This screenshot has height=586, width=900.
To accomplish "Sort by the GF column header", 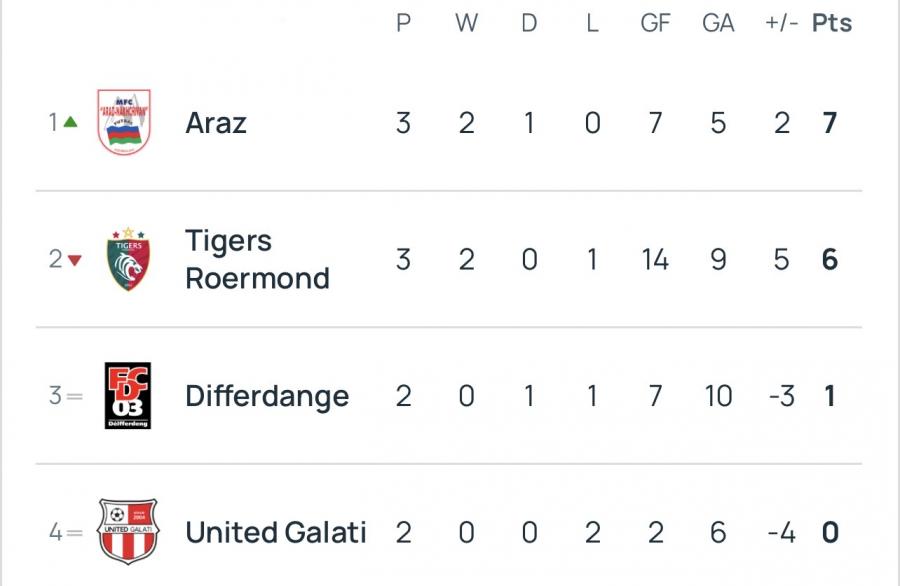I will coord(655,23).
